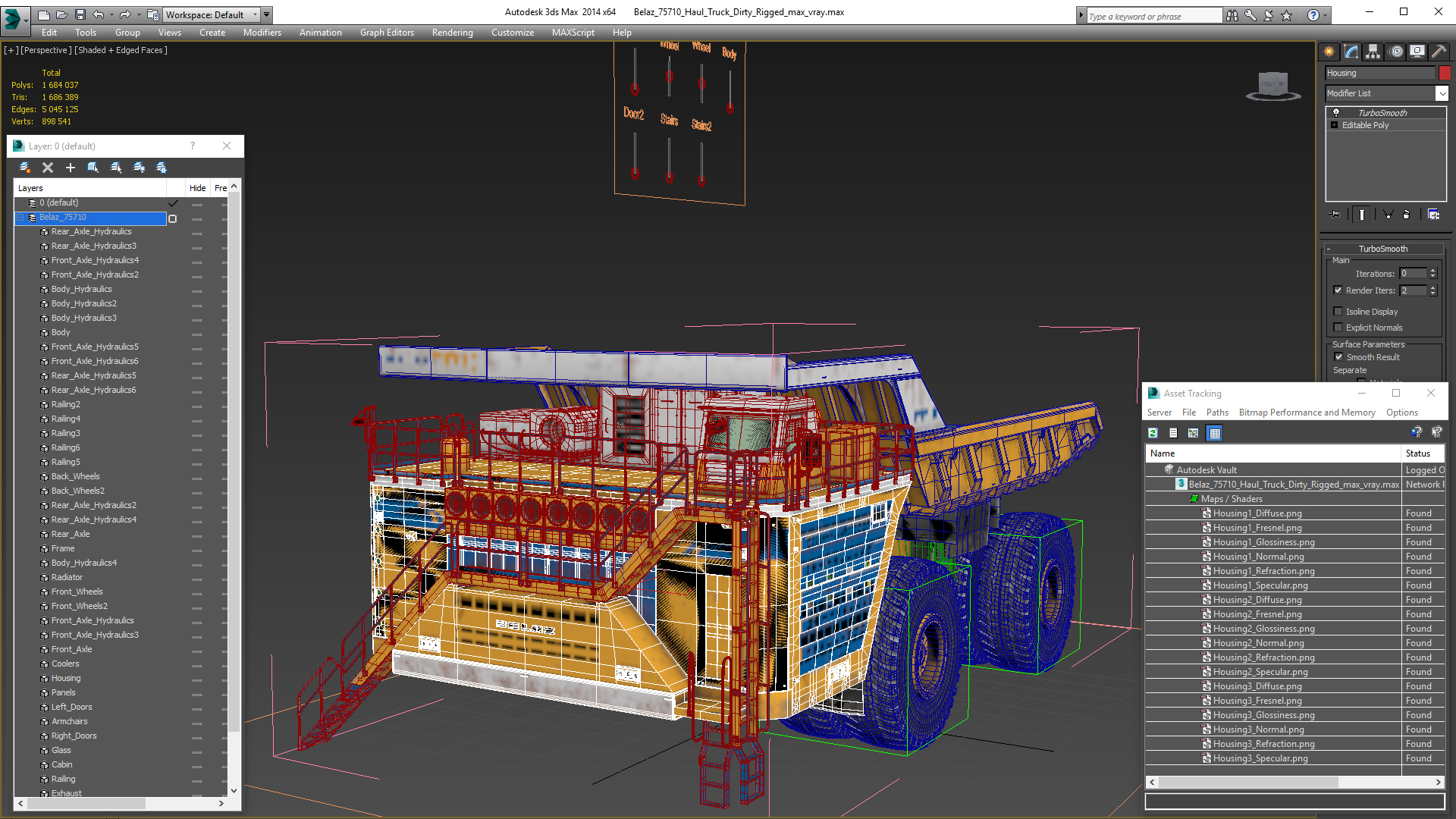The height and width of the screenshot is (819, 1456).
Task: Click the Favorites star icon
Action: point(1286,15)
